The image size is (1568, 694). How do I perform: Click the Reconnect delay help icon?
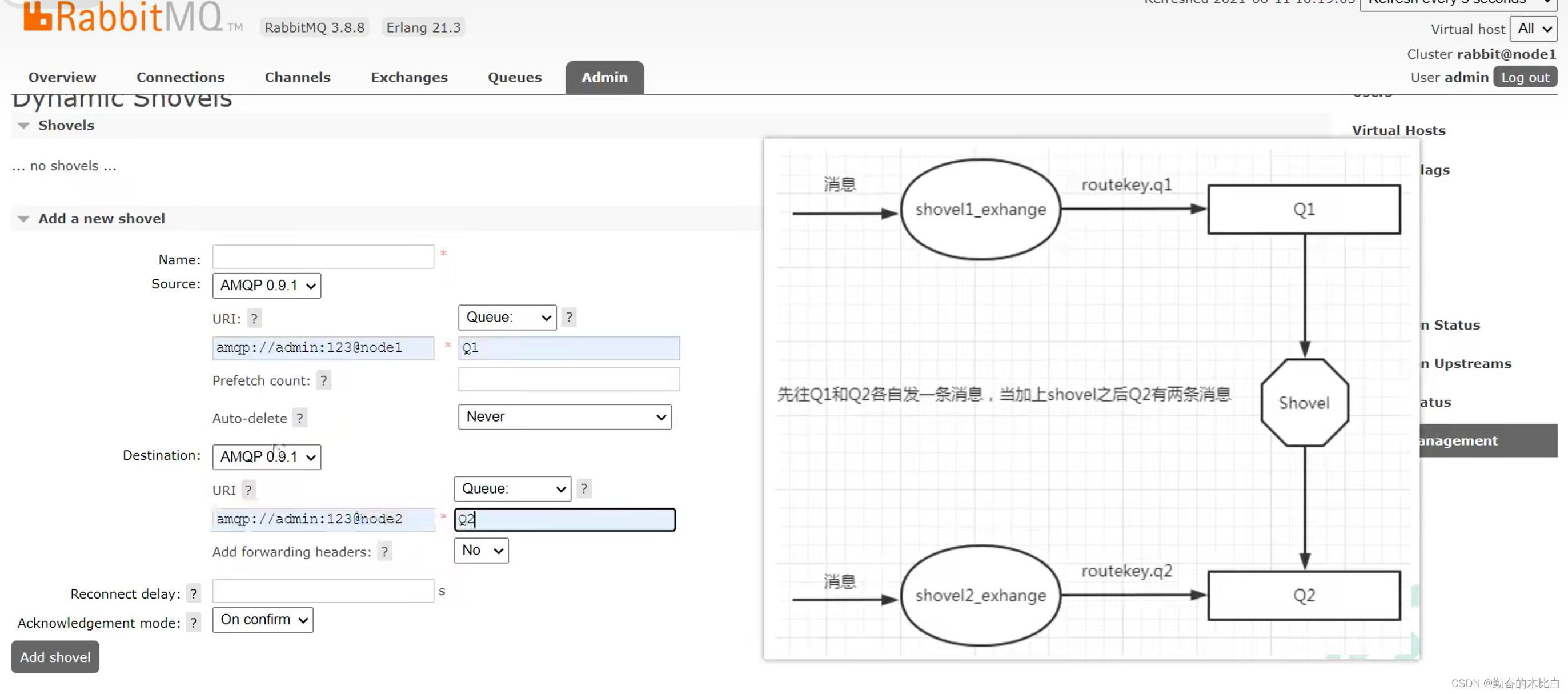click(x=193, y=593)
